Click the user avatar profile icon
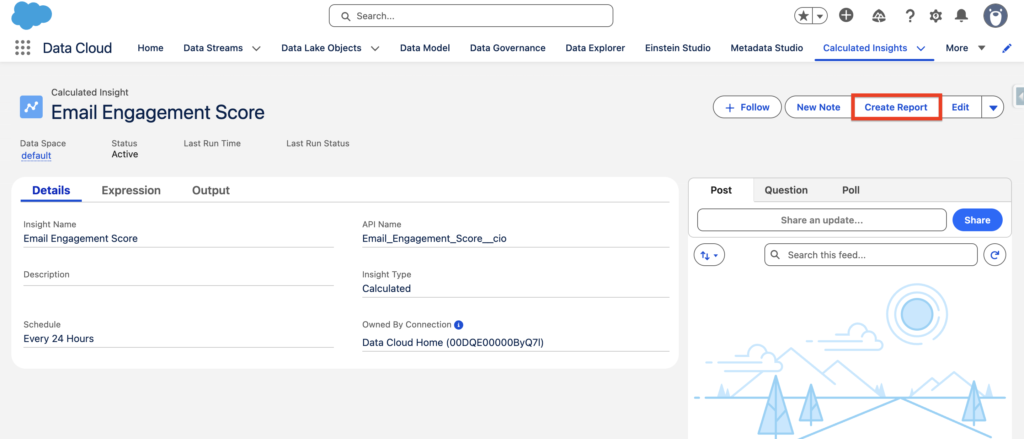This screenshot has height=439, width=1024. (x=995, y=16)
